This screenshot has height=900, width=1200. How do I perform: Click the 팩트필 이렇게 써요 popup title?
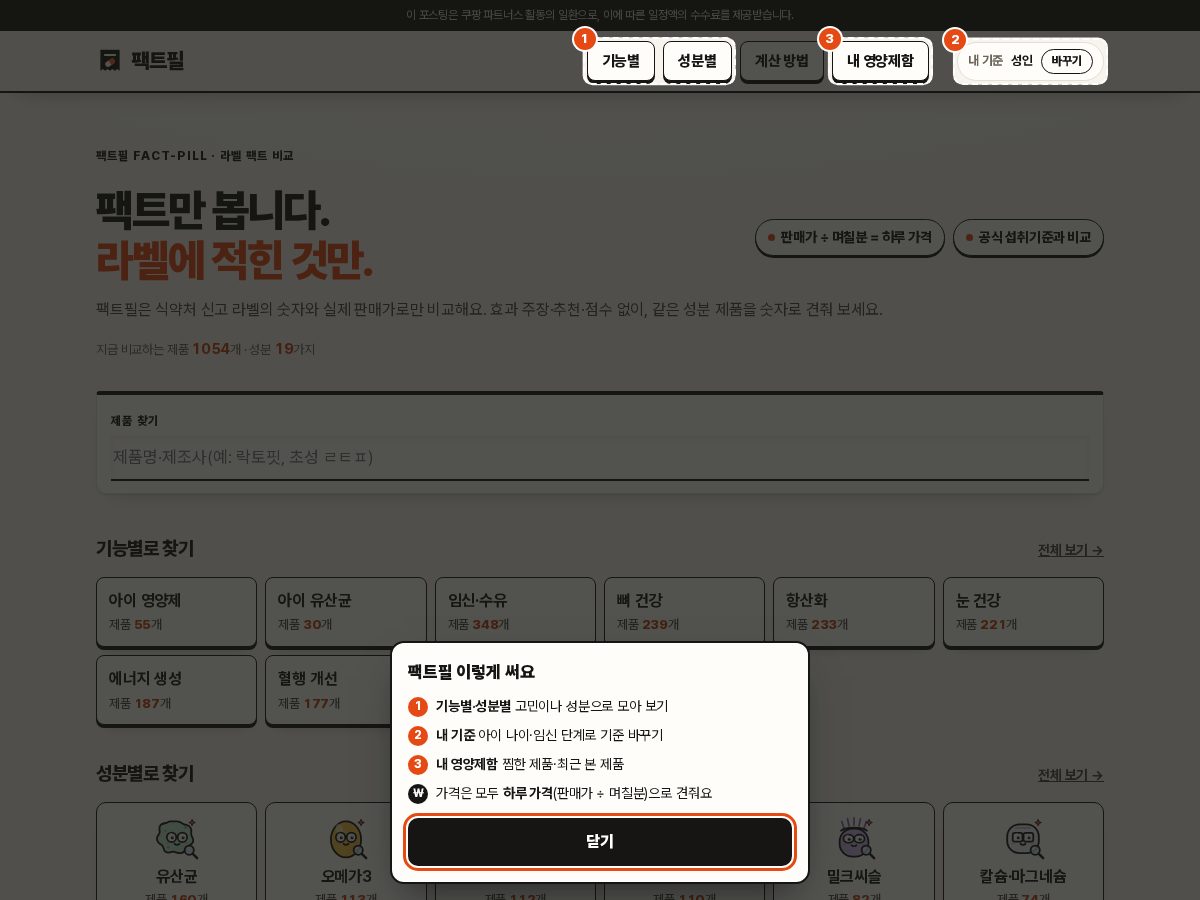coord(471,672)
